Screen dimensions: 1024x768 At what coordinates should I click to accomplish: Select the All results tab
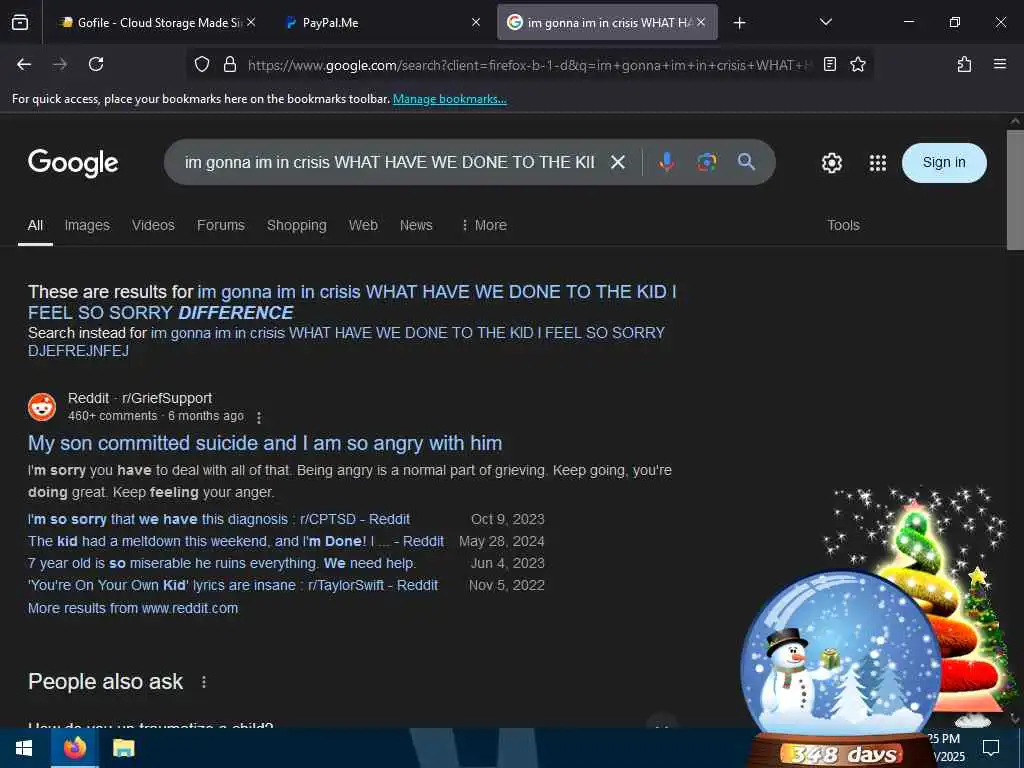click(x=35, y=225)
